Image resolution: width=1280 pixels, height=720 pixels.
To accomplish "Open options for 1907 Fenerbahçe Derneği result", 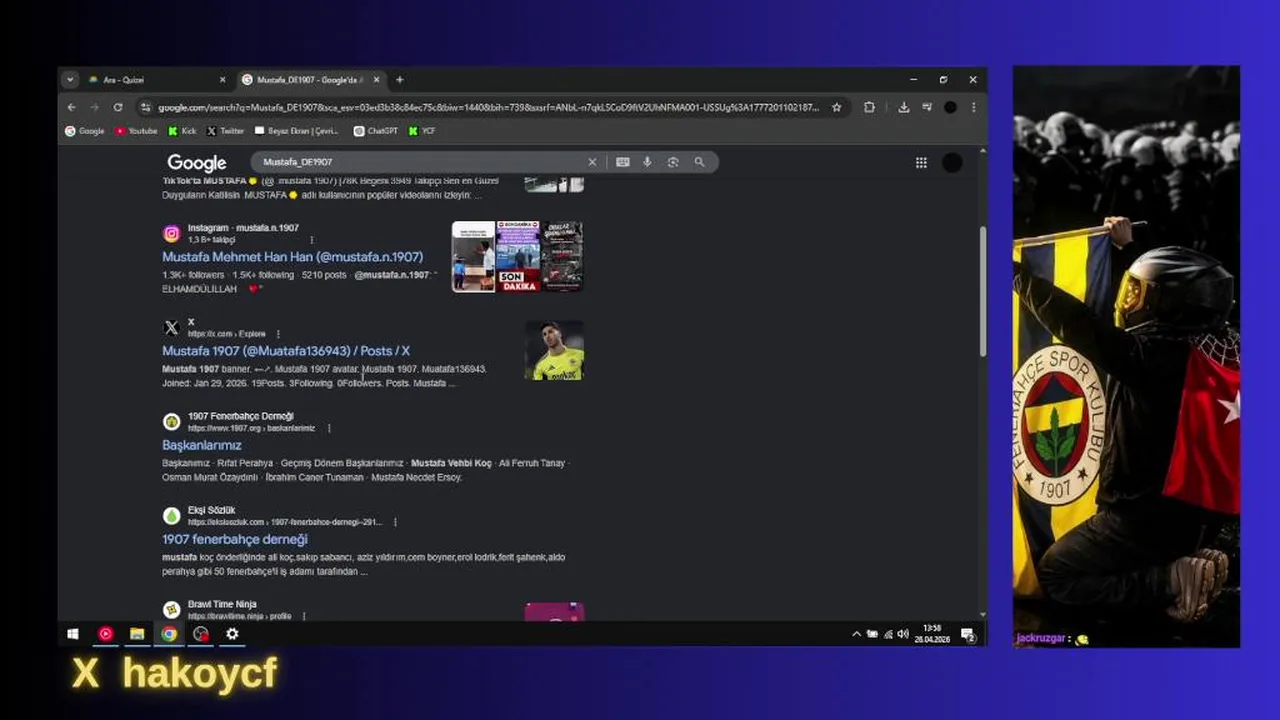I will click(329, 428).
